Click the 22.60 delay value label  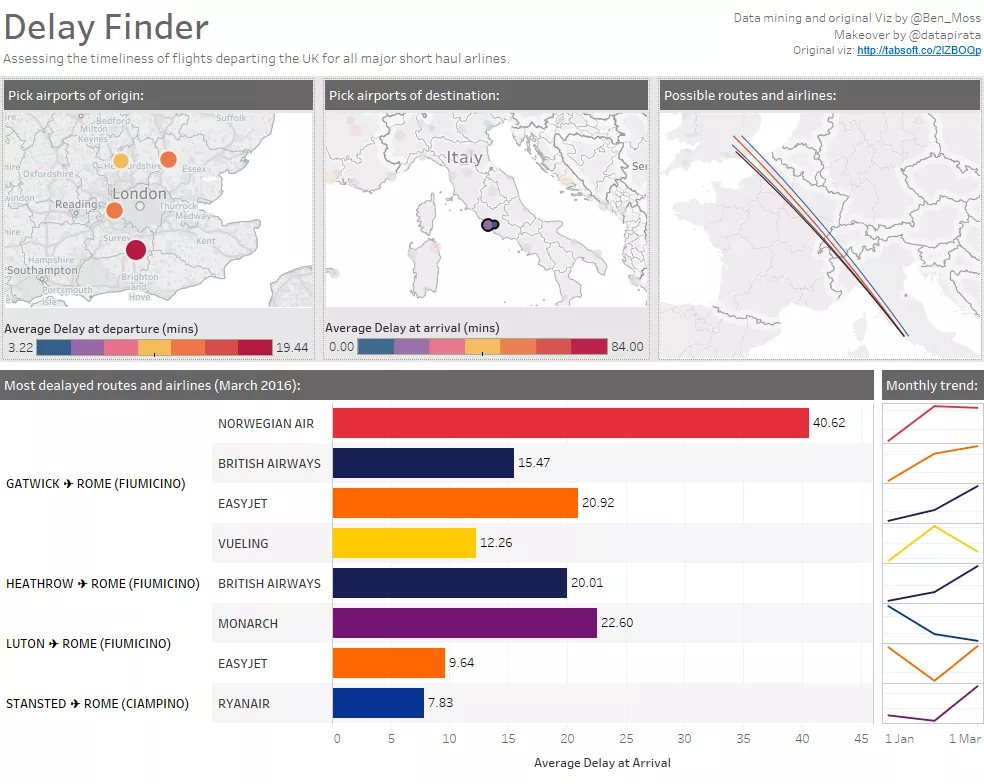[617, 622]
